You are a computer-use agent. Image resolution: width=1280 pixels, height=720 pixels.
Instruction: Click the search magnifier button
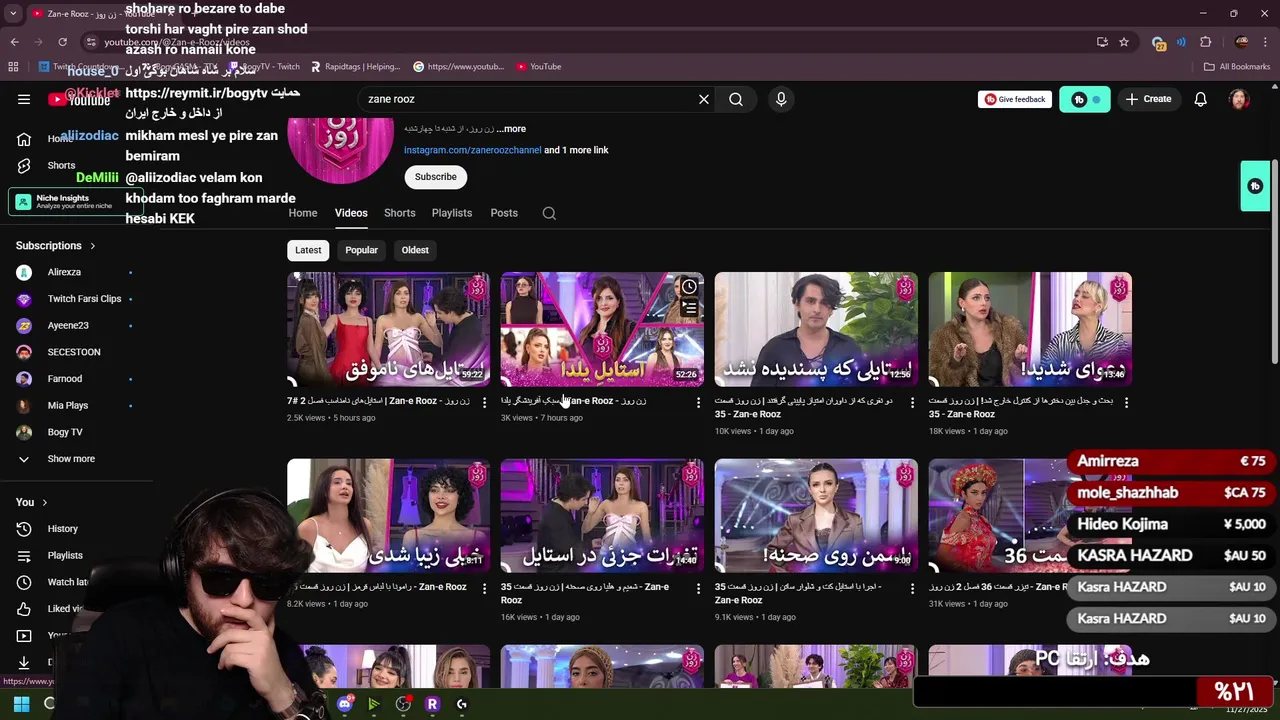pyautogui.click(x=736, y=99)
